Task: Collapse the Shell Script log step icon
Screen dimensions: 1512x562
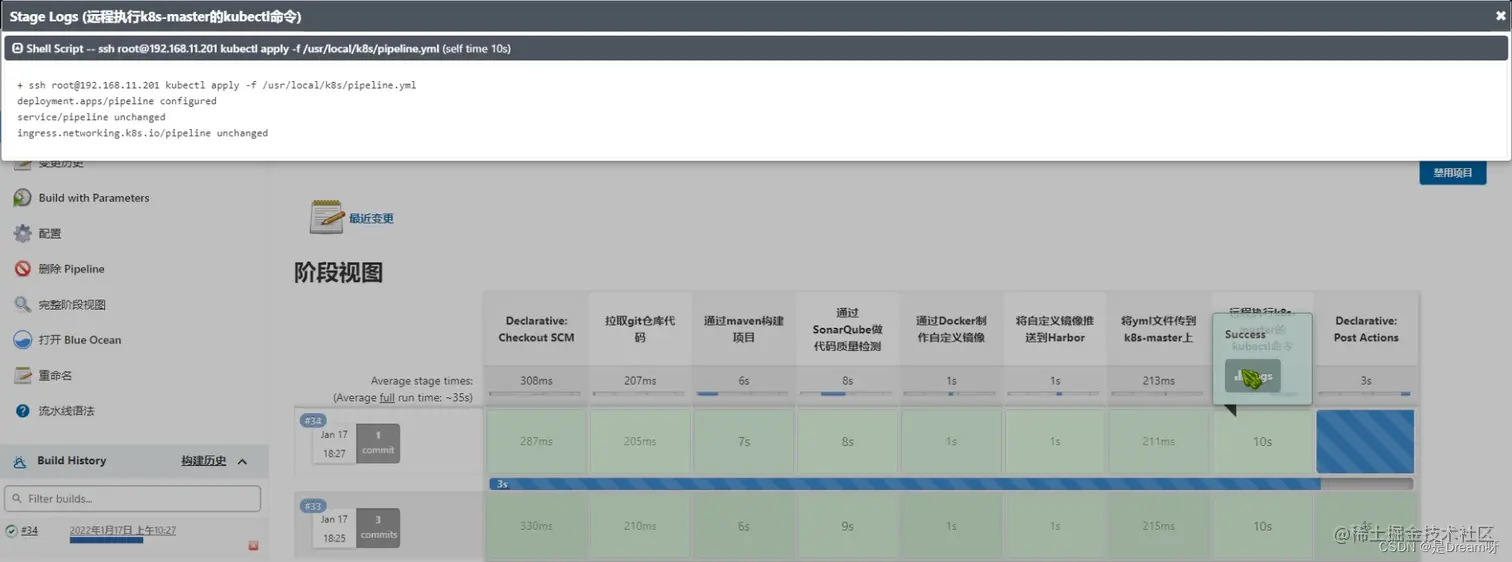Action: click(x=17, y=48)
